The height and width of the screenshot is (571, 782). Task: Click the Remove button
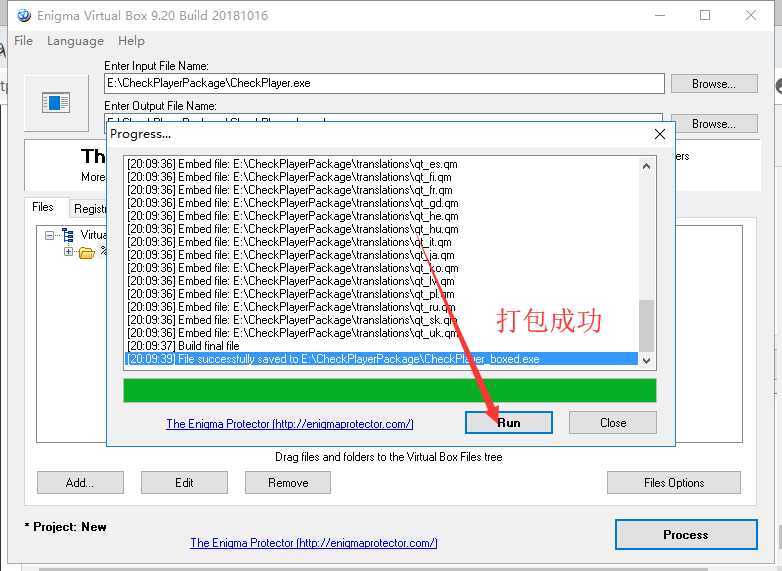tap(288, 483)
